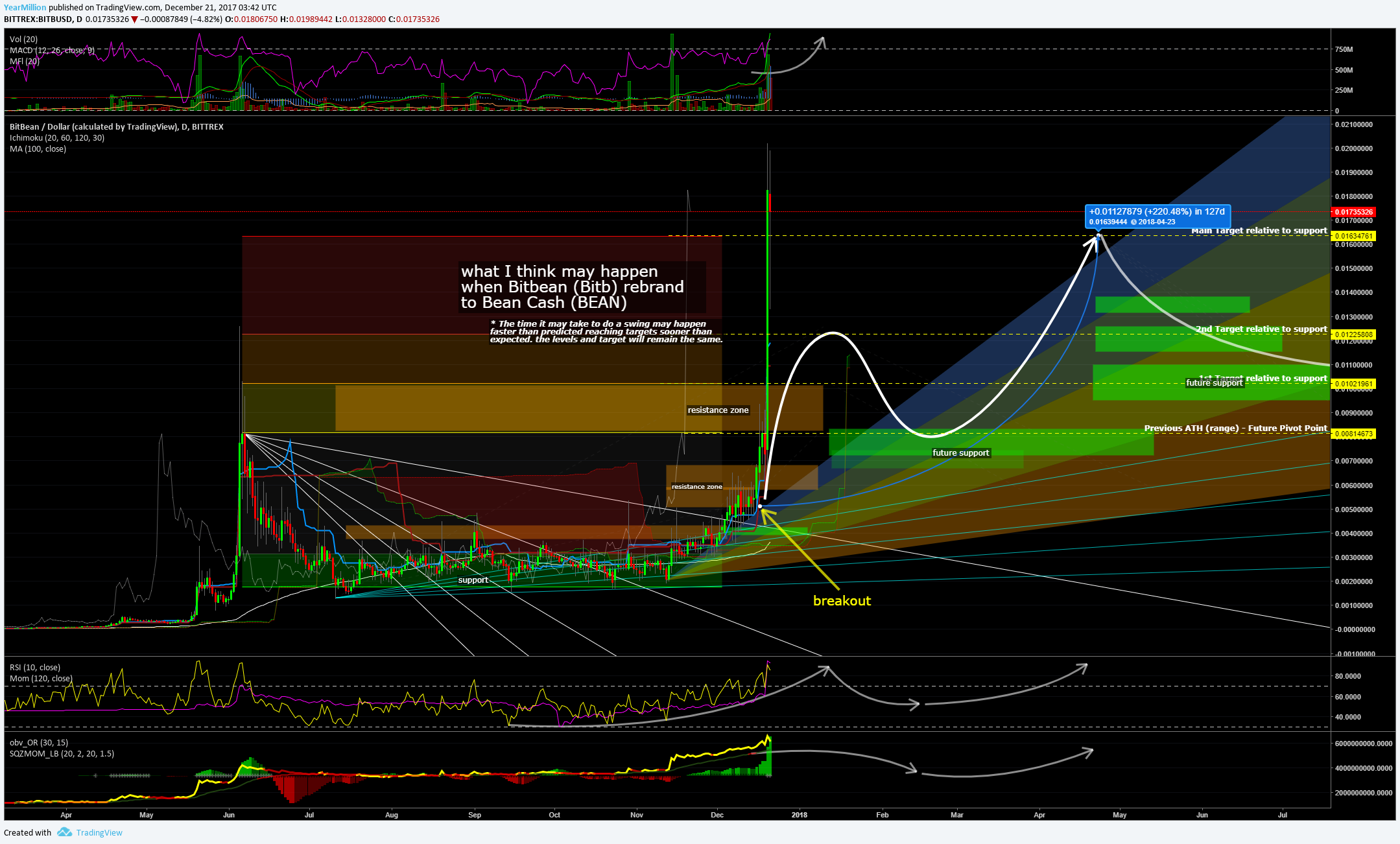Click the Oct label on the time axis
Screen dimensions: 1400x844
pos(554,815)
